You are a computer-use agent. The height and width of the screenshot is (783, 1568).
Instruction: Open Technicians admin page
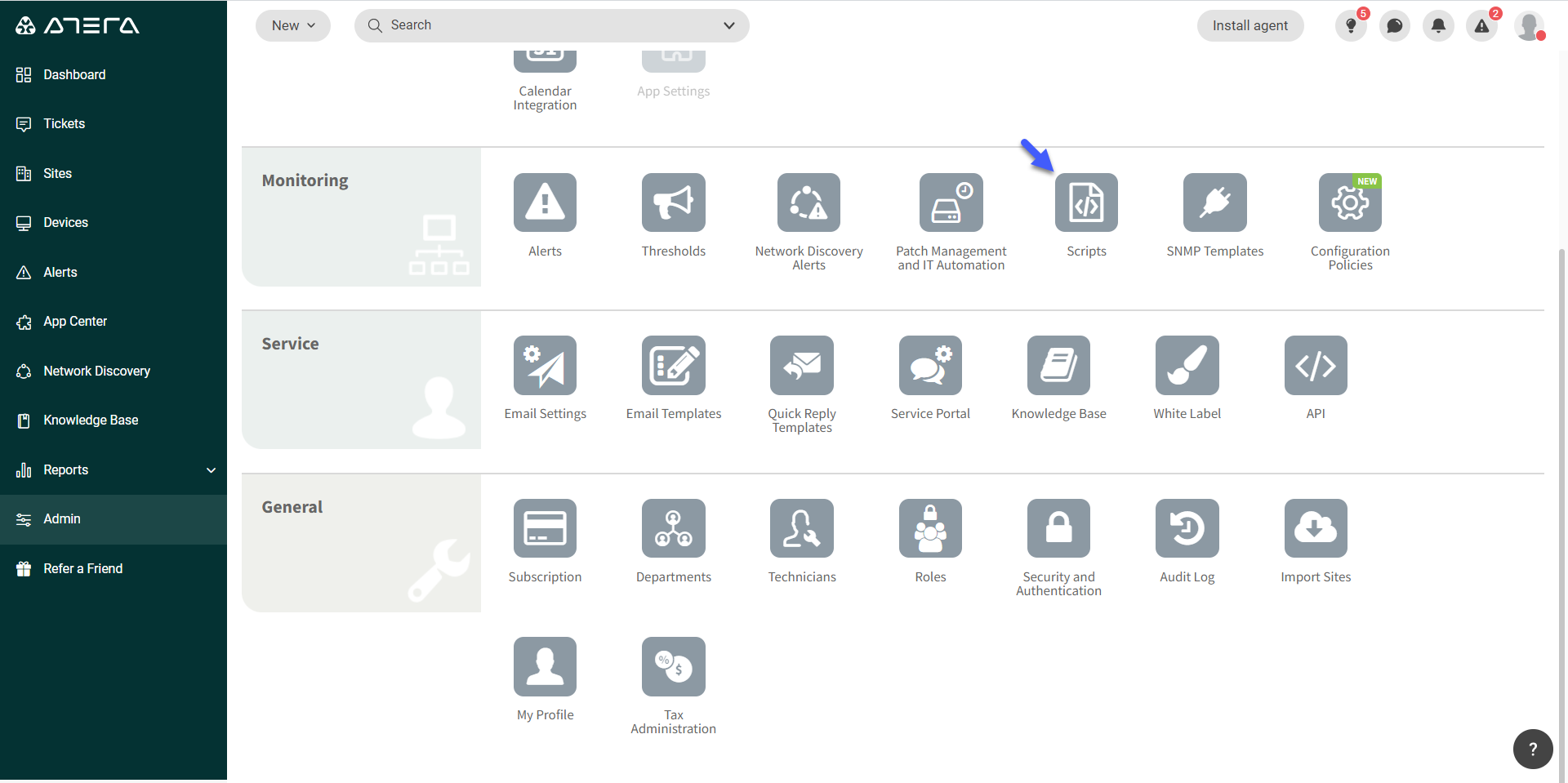801,528
